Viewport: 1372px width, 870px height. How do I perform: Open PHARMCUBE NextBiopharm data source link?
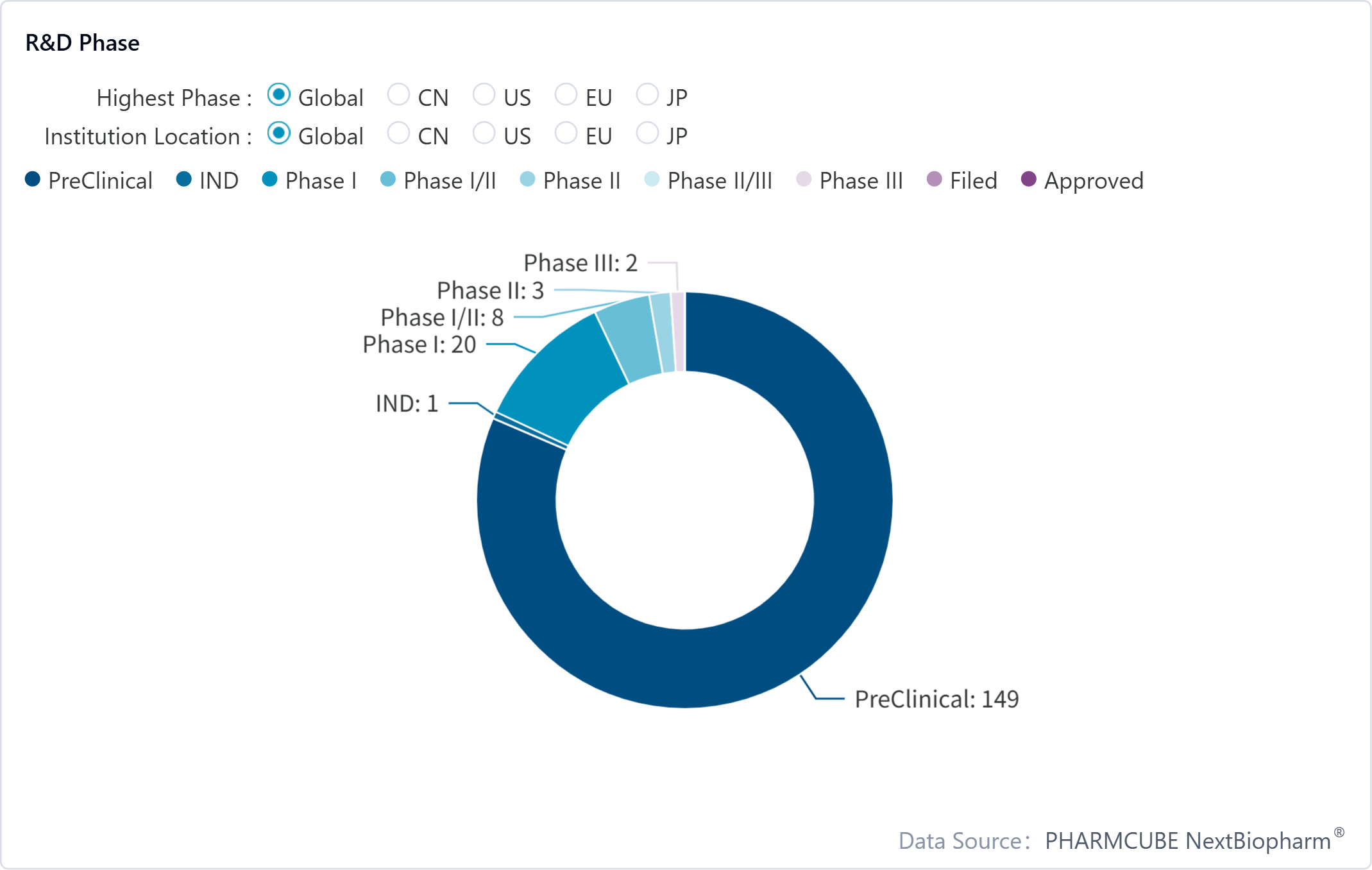(x=1187, y=840)
